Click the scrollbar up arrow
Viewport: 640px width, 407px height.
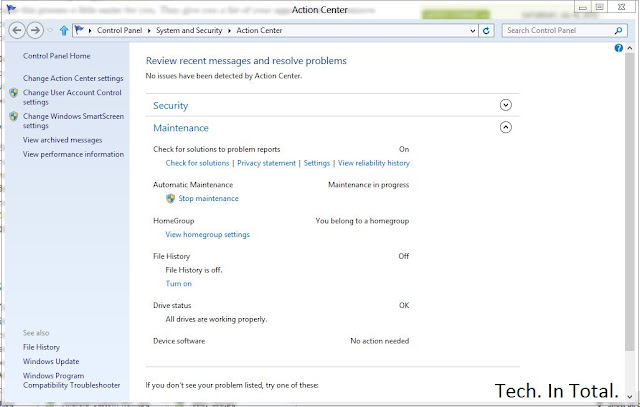click(x=629, y=48)
